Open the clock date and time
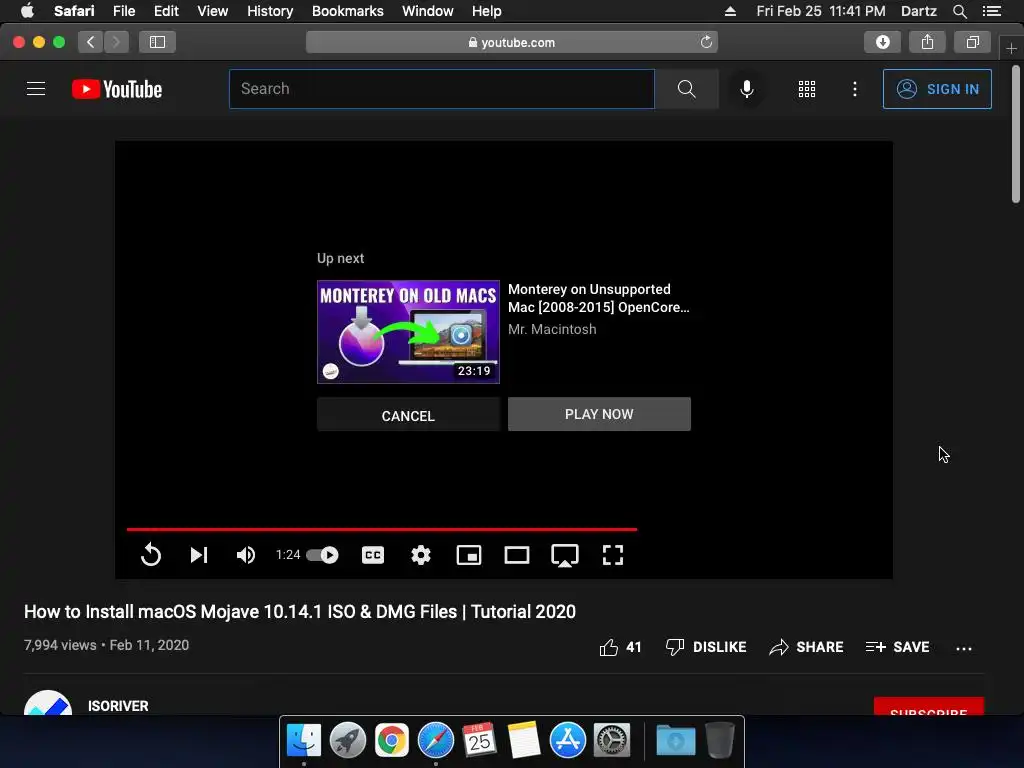The width and height of the screenshot is (1024, 768). (820, 11)
